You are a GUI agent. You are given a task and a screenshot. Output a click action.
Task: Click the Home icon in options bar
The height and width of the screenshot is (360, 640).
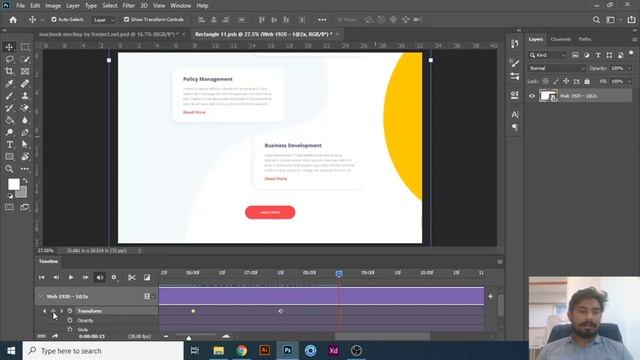pyautogui.click(x=13, y=20)
